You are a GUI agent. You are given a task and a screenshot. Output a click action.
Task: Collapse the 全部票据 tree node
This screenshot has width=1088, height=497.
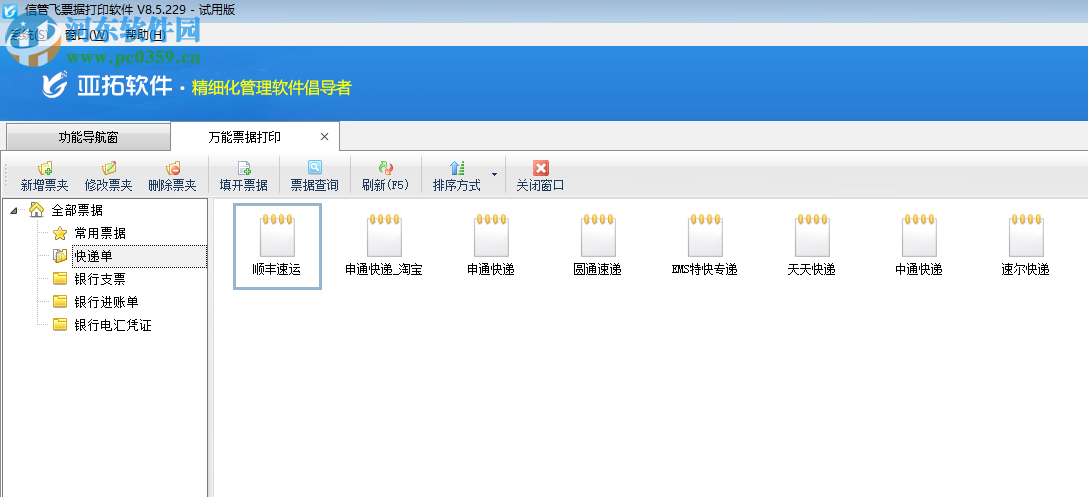pos(15,210)
